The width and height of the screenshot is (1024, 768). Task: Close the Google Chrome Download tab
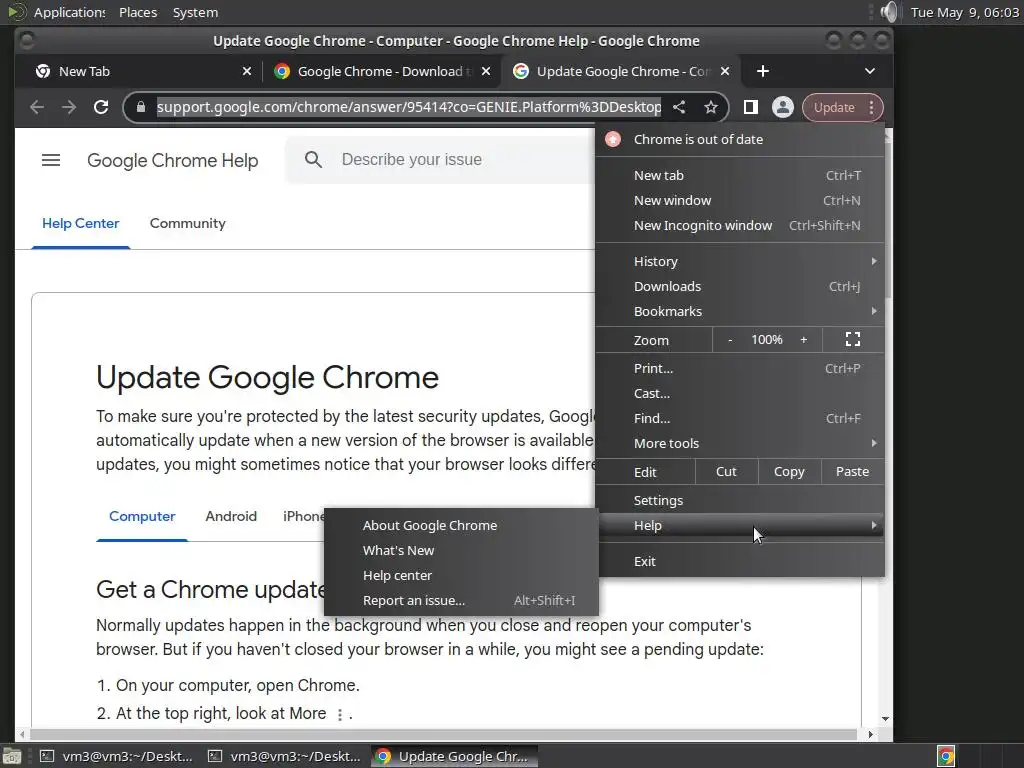(486, 71)
